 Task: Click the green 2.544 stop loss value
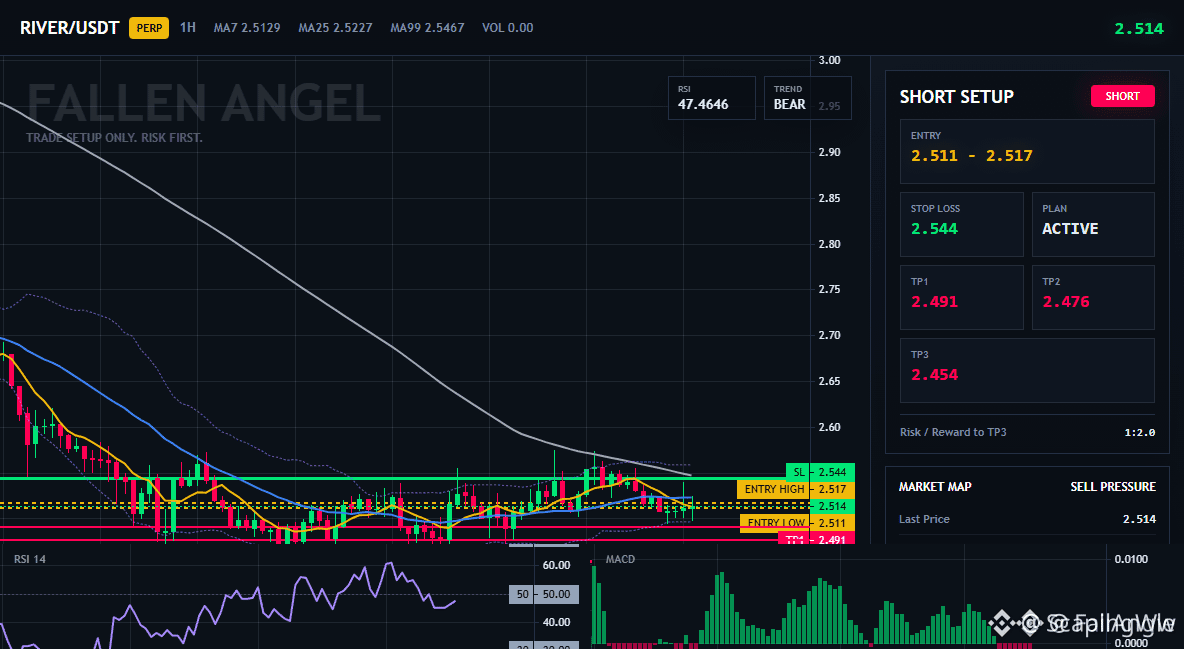[x=934, y=229]
